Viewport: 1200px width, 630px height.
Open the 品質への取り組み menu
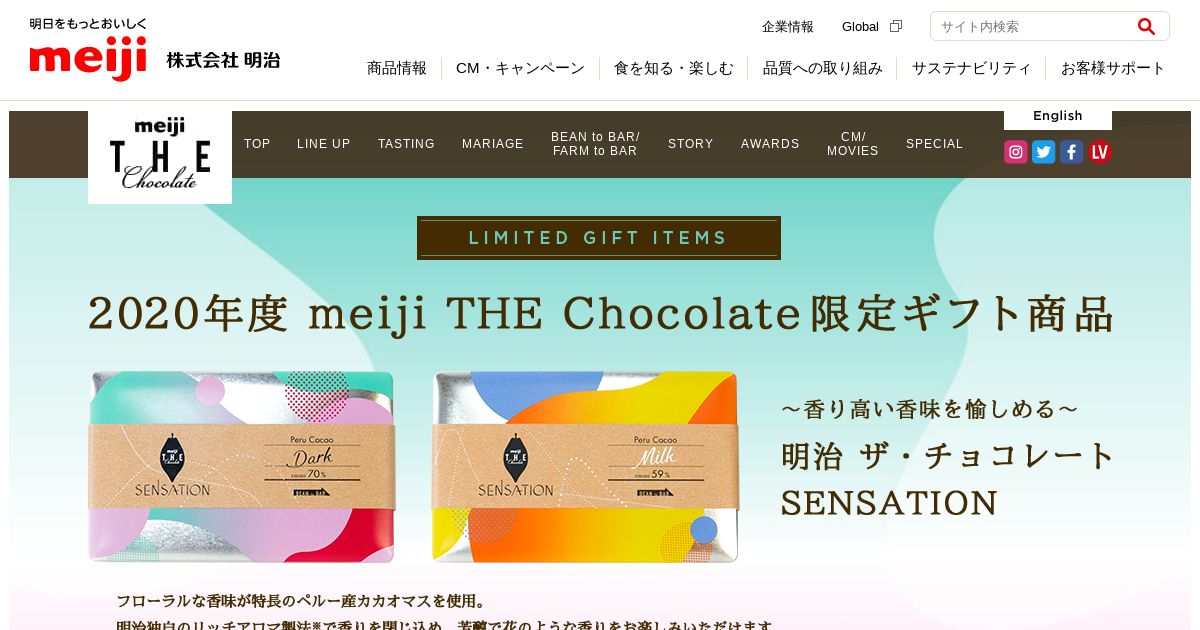click(823, 68)
